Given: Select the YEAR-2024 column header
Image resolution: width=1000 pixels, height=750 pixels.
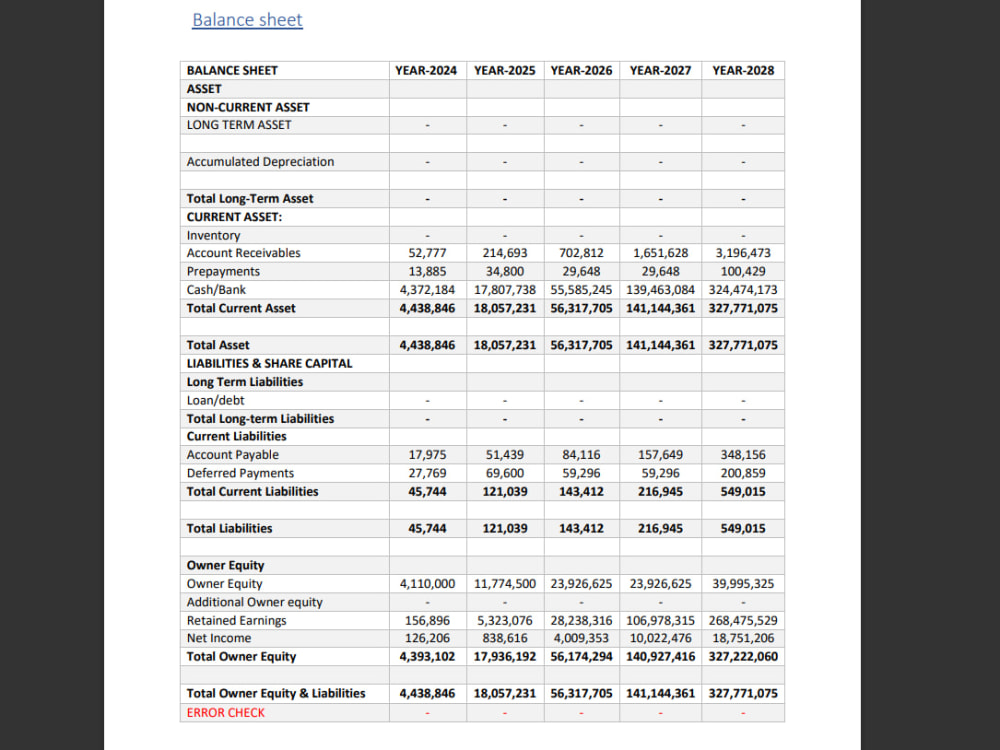Looking at the screenshot, I should coord(426,70).
